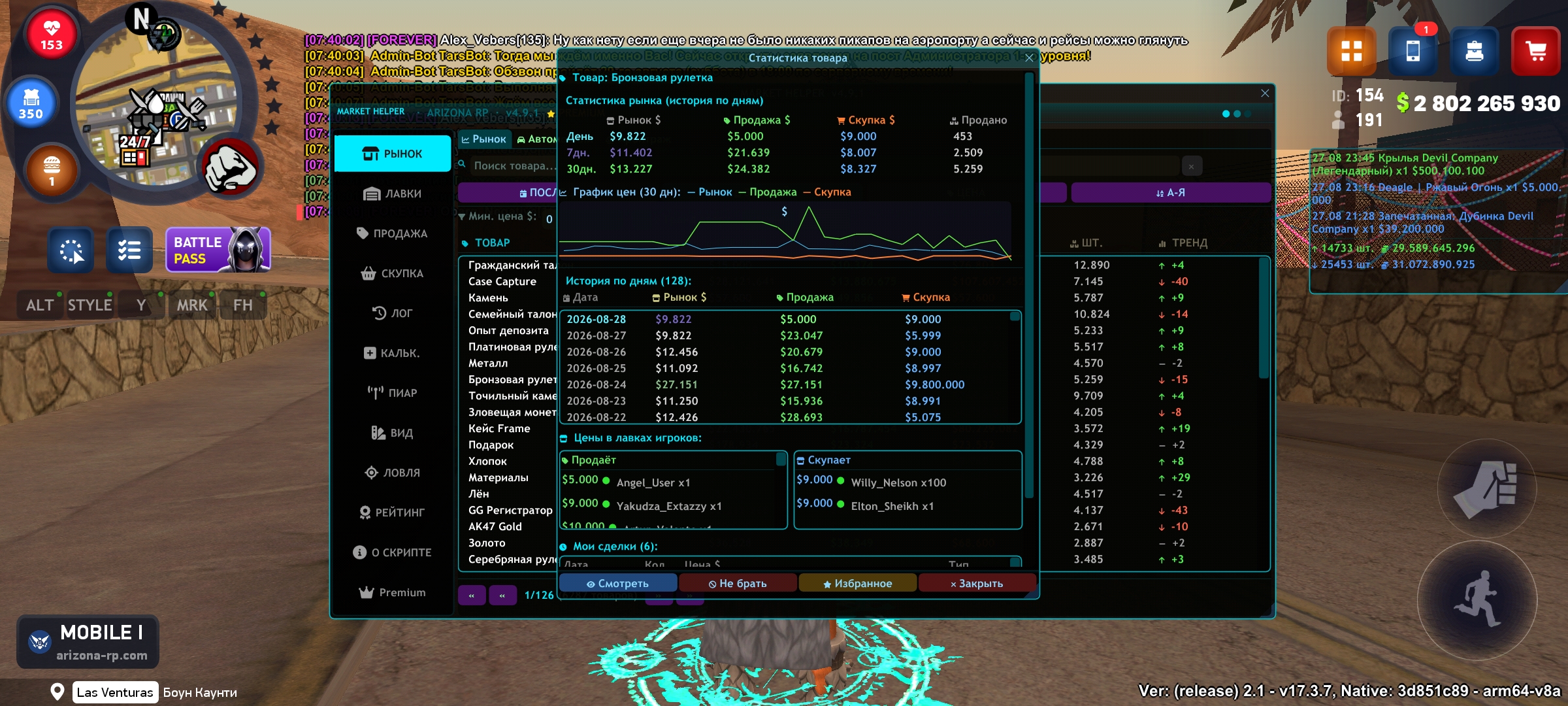
Task: Click the Не брать button
Action: 738,583
